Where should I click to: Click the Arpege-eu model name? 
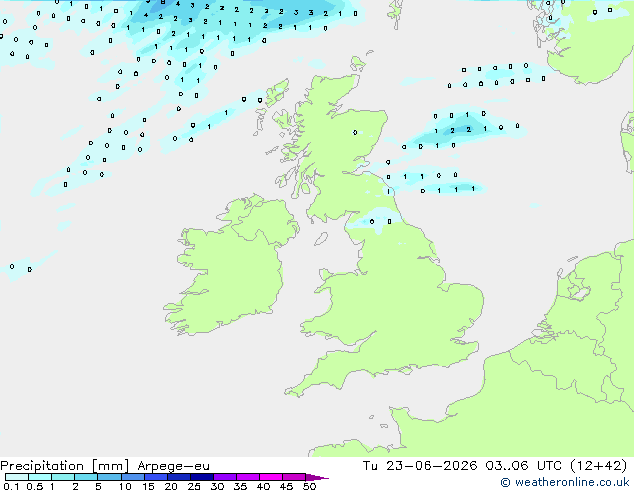pyautogui.click(x=173, y=466)
